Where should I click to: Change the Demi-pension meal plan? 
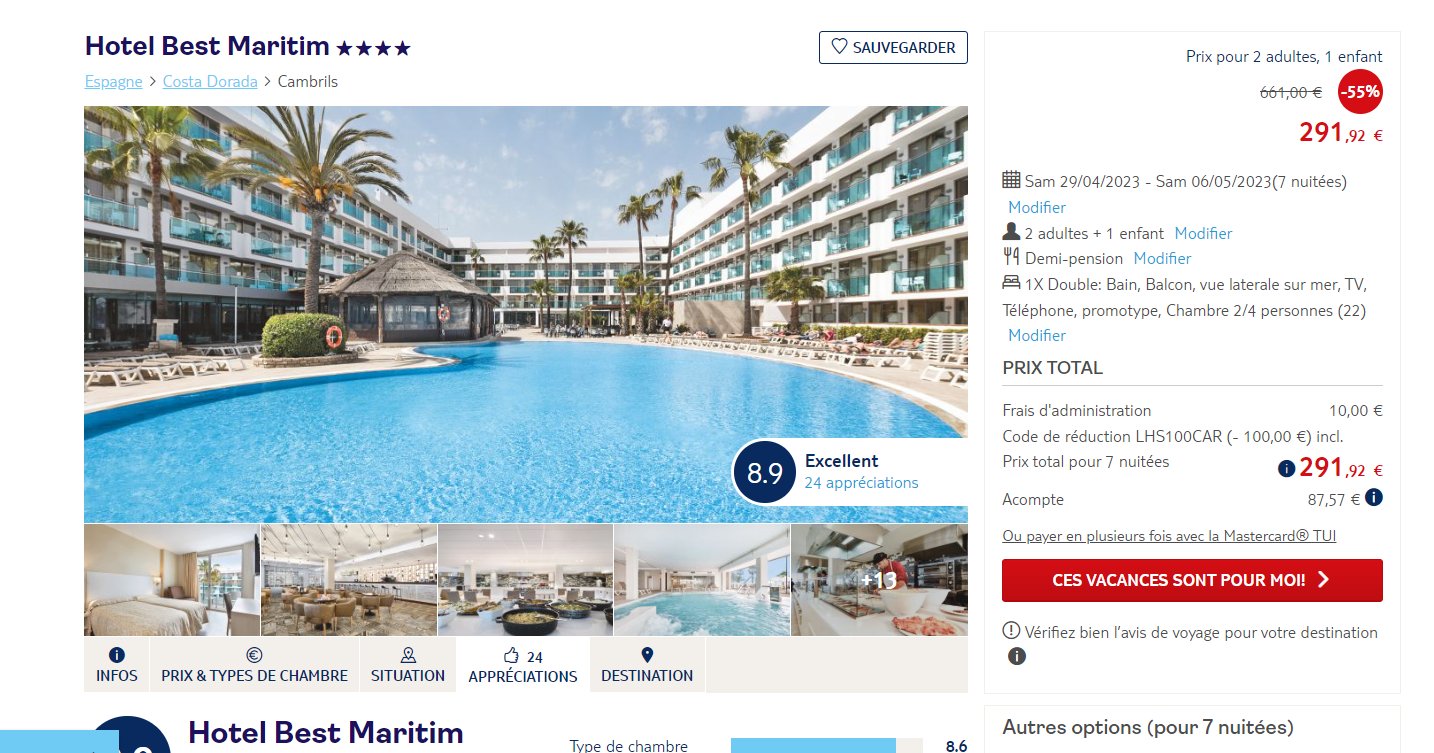point(1162,258)
